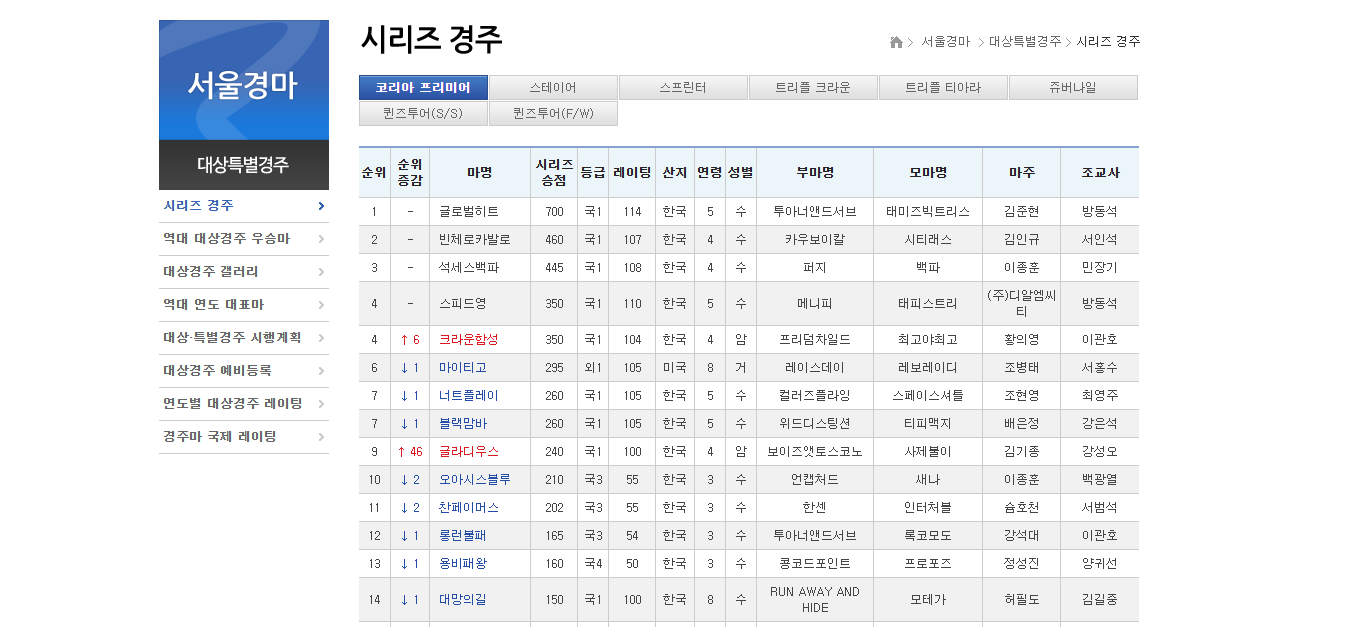Click the 서울경마 blue banner
1363x627 pixels.
[x=244, y=80]
